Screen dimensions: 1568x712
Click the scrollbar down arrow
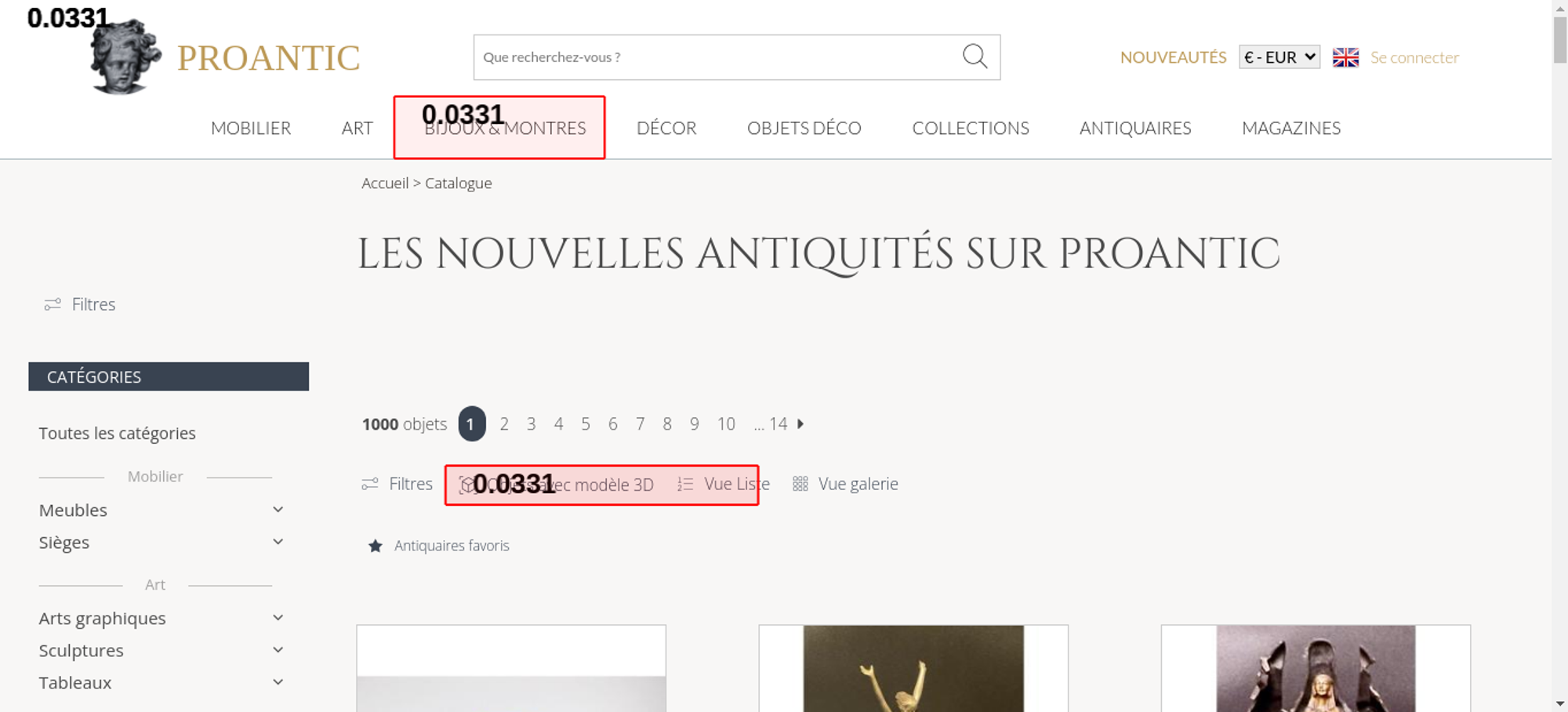[1560, 704]
